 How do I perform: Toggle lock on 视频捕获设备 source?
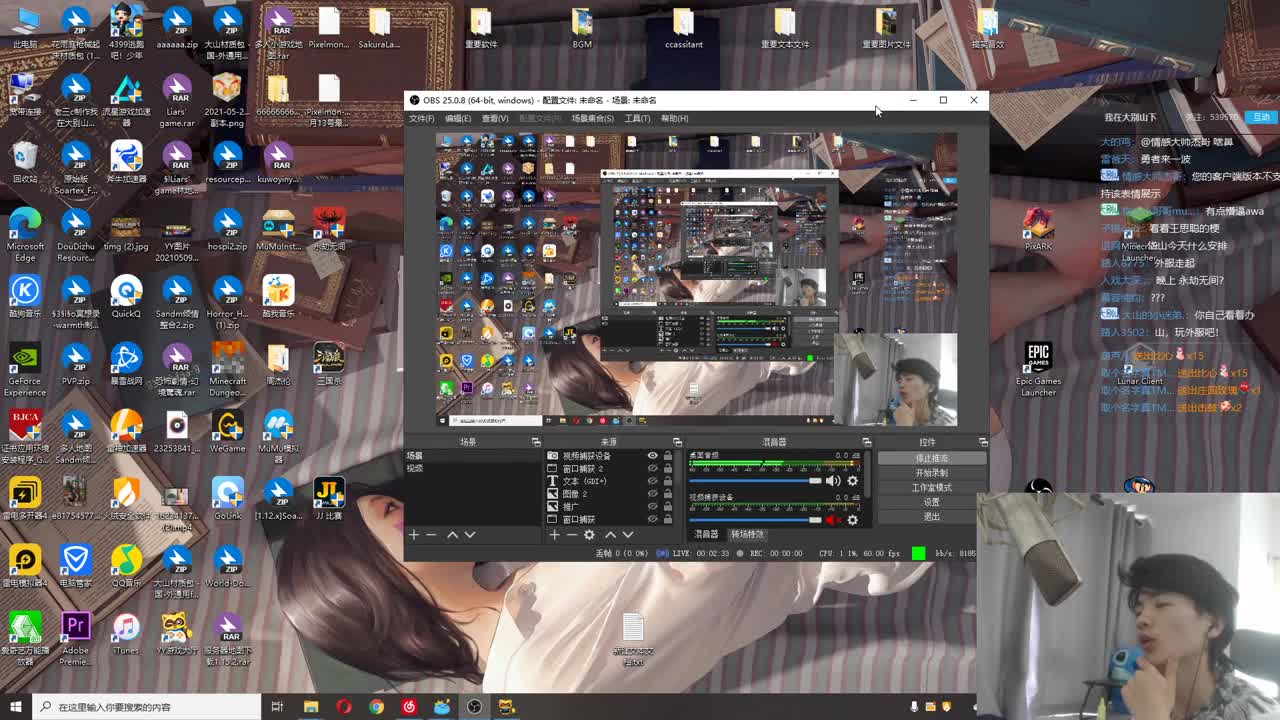(x=668, y=456)
